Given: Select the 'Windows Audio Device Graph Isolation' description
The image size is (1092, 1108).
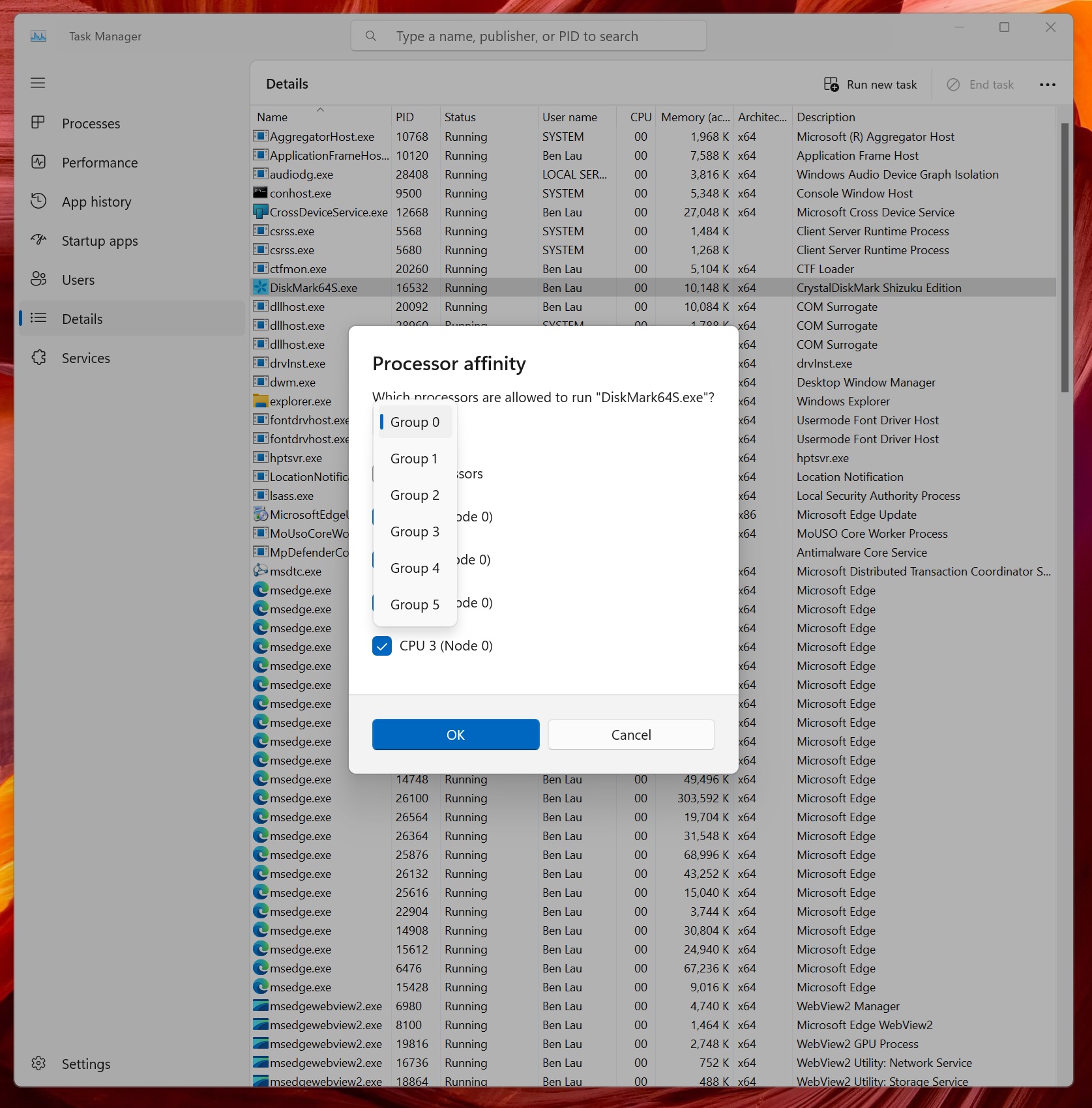Looking at the screenshot, I should coord(898,175).
